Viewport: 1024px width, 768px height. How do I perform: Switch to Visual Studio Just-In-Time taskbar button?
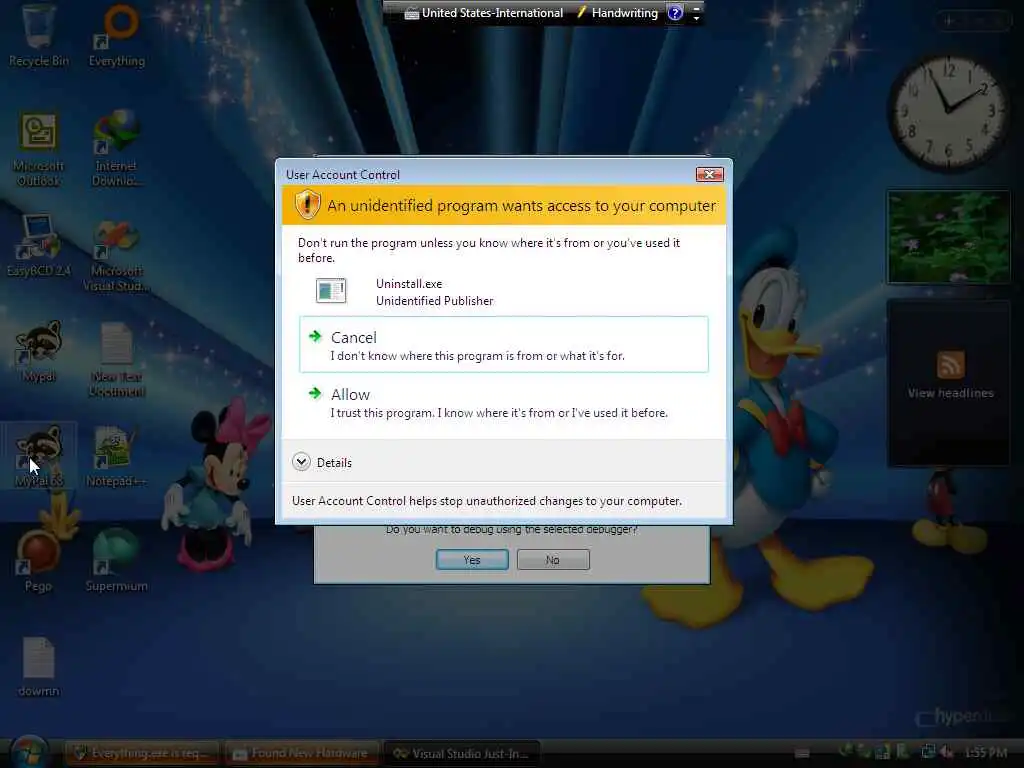(x=461, y=754)
